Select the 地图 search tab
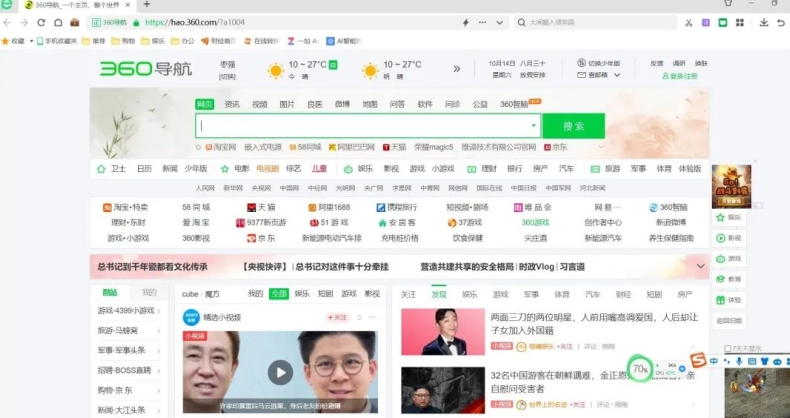This screenshot has width=790, height=418. pos(370,104)
